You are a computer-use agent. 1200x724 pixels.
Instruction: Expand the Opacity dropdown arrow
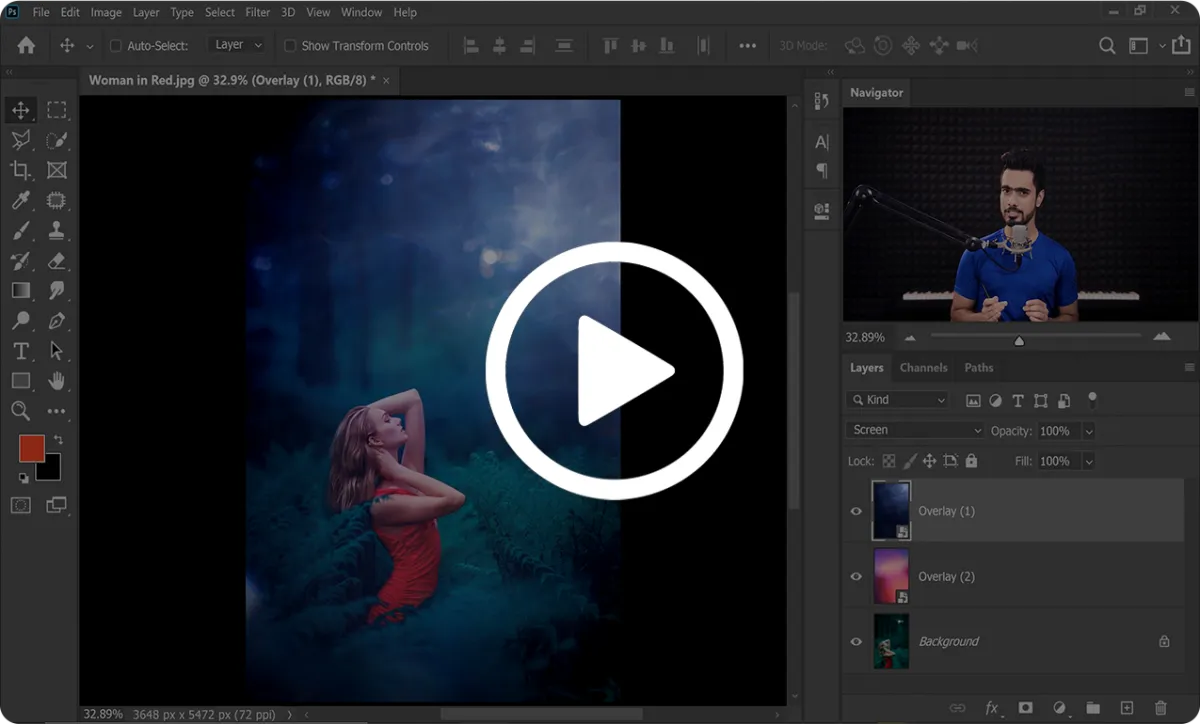coord(1089,431)
